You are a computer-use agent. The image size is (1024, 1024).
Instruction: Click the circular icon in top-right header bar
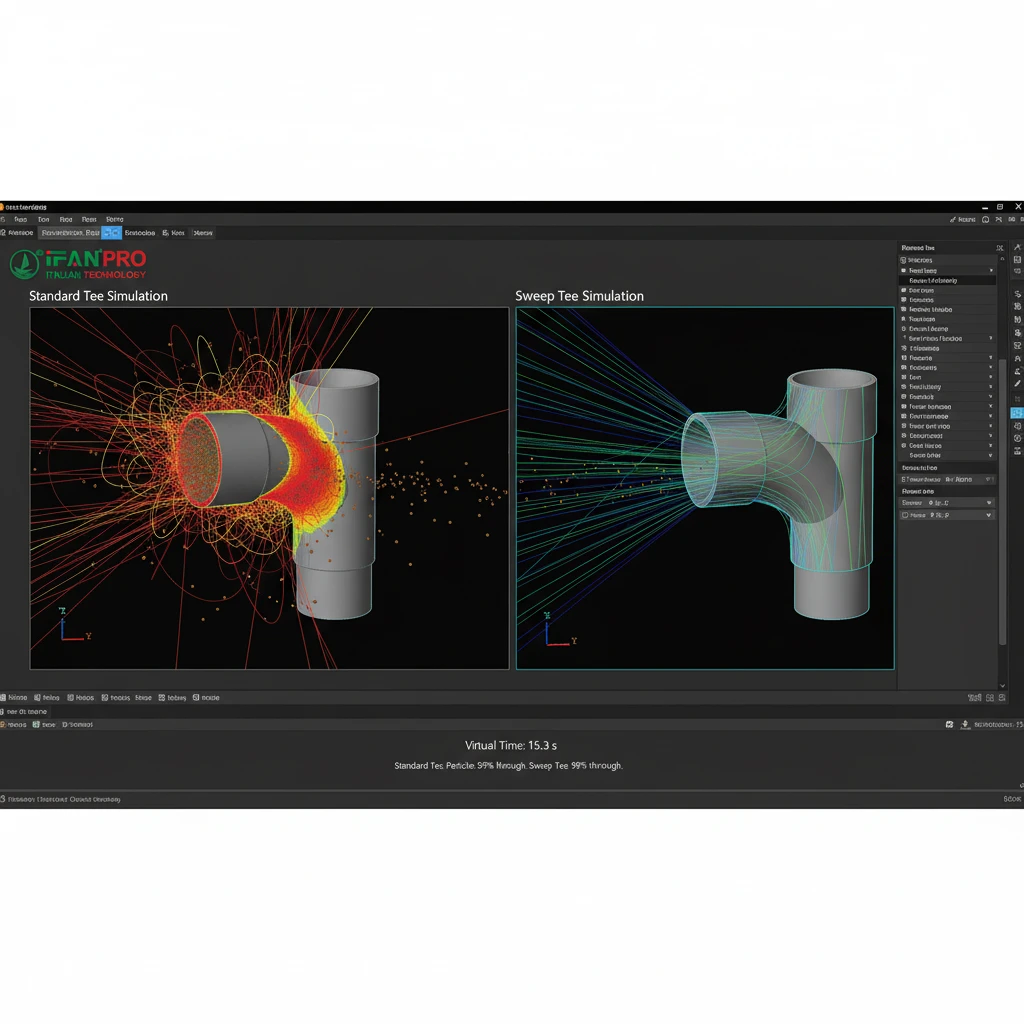pos(986,219)
